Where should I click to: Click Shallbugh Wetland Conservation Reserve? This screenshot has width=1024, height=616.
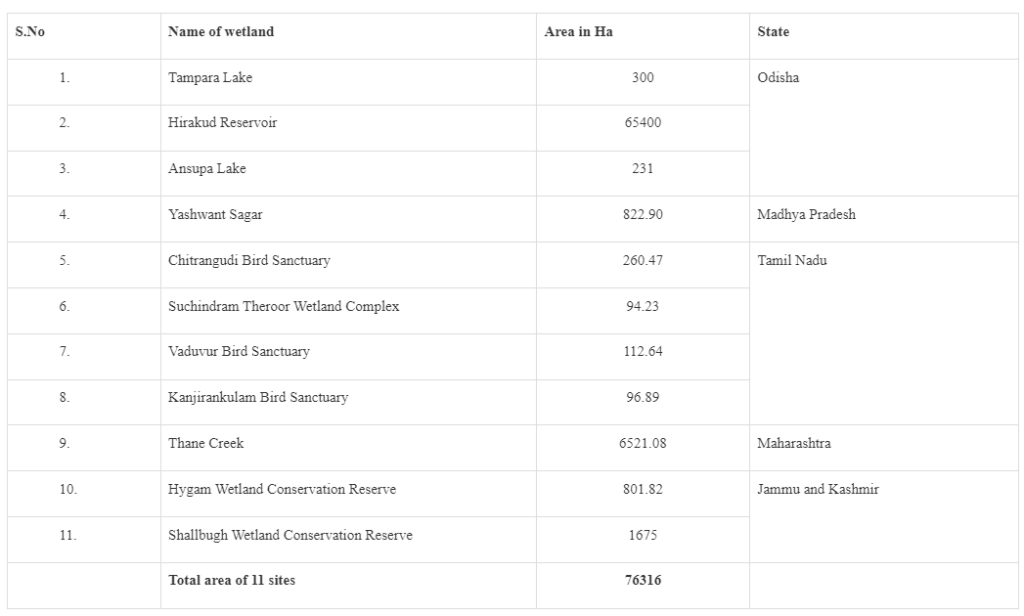(290, 535)
